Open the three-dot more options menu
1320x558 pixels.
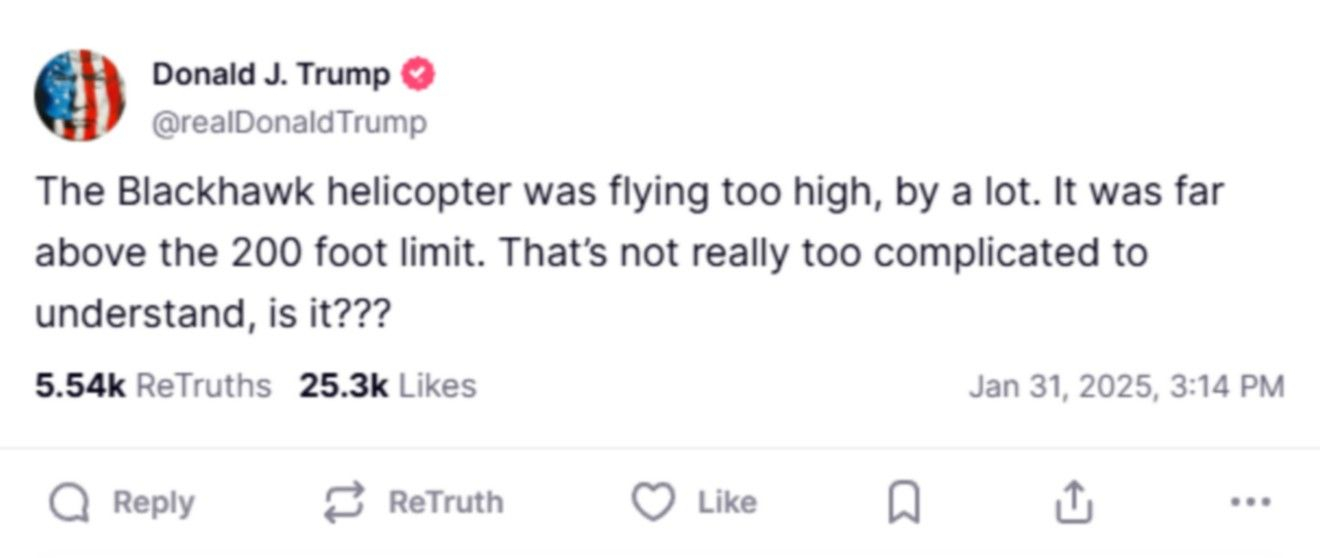[1252, 502]
